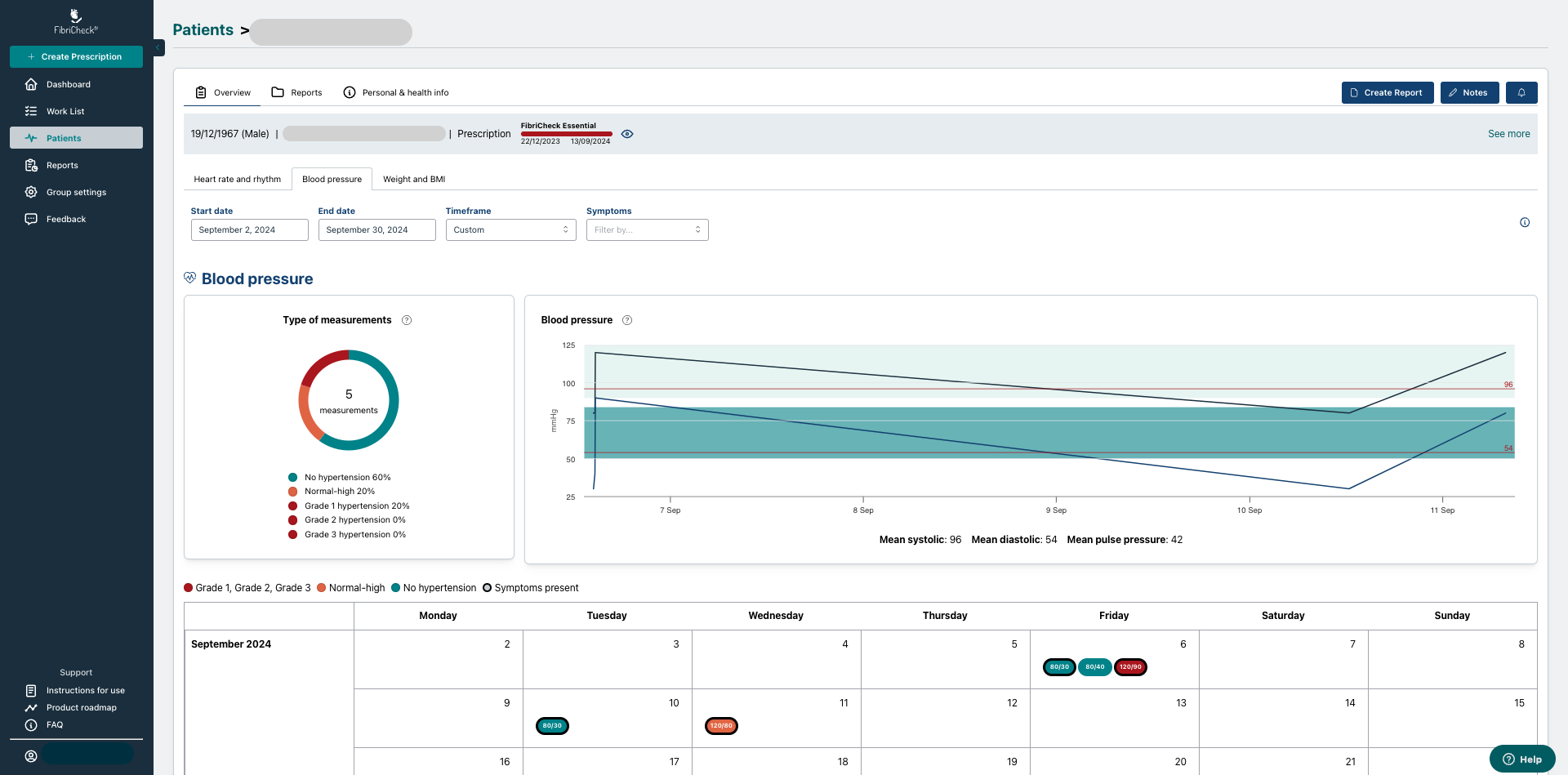Select the Heart rate and rhythm tab

click(x=237, y=179)
